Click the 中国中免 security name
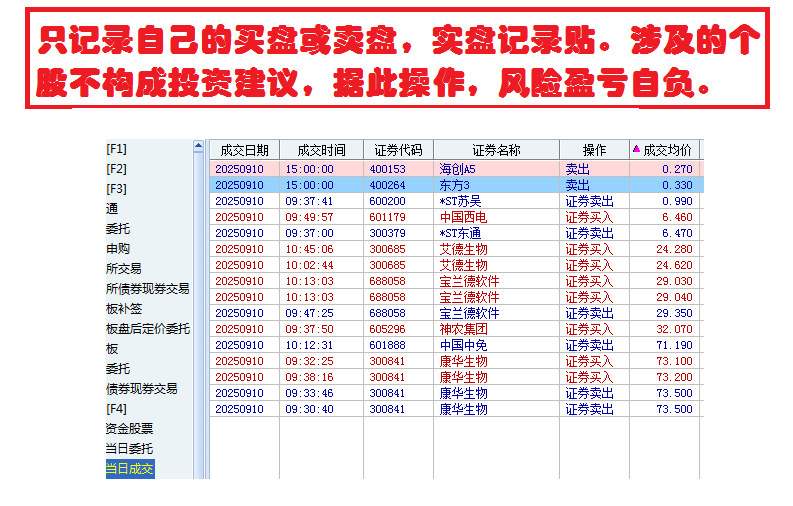This screenshot has height=506, width=793. pyautogui.click(x=463, y=345)
